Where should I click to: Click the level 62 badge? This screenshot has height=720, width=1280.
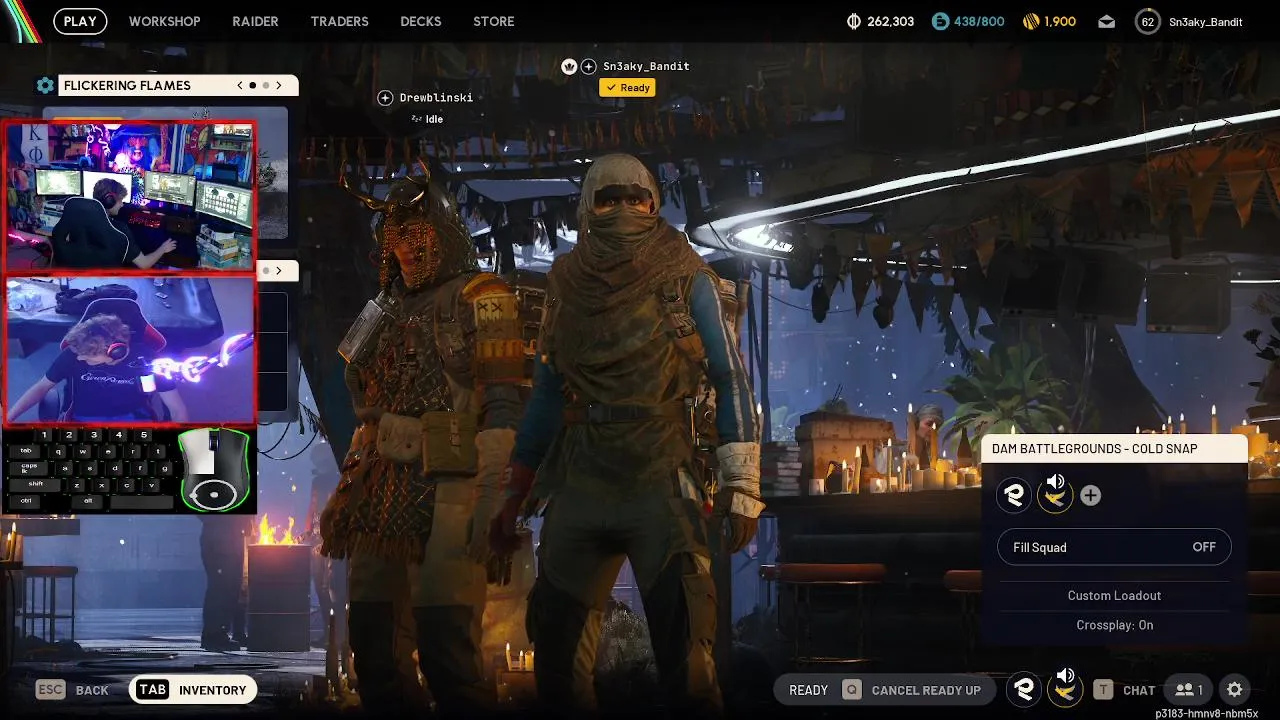point(1147,21)
